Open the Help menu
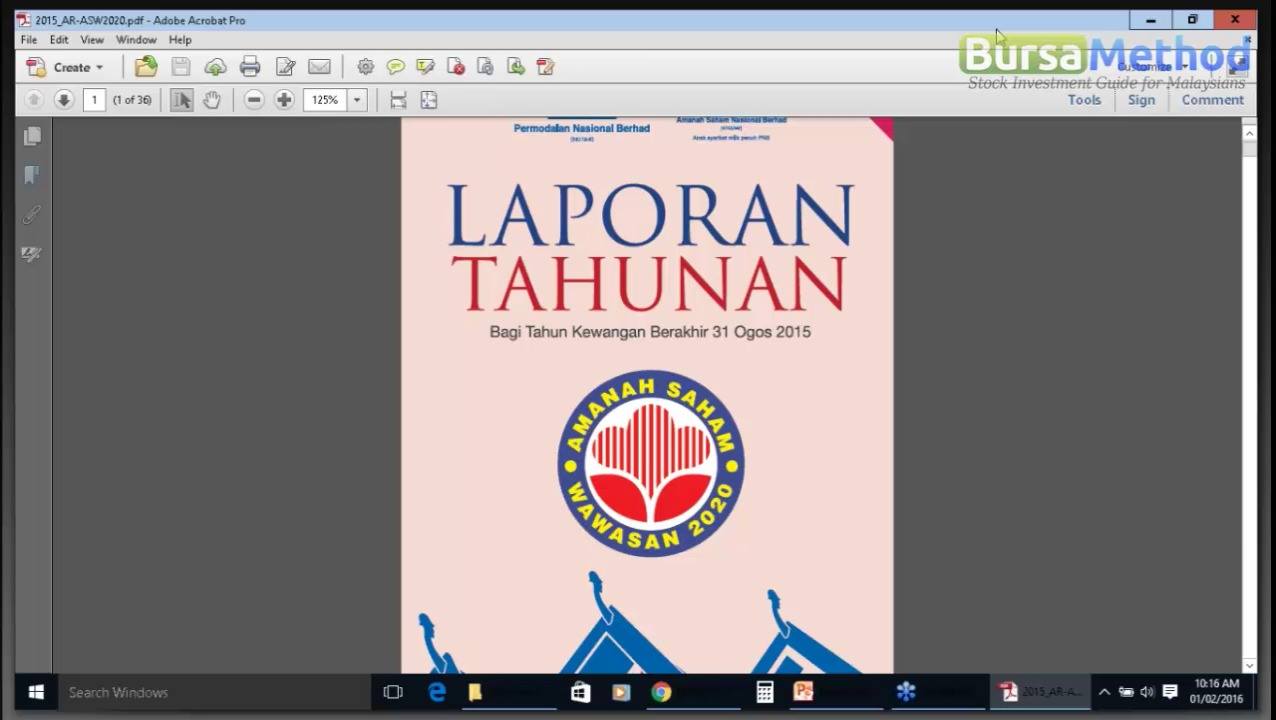This screenshot has width=1276, height=720. click(180, 40)
